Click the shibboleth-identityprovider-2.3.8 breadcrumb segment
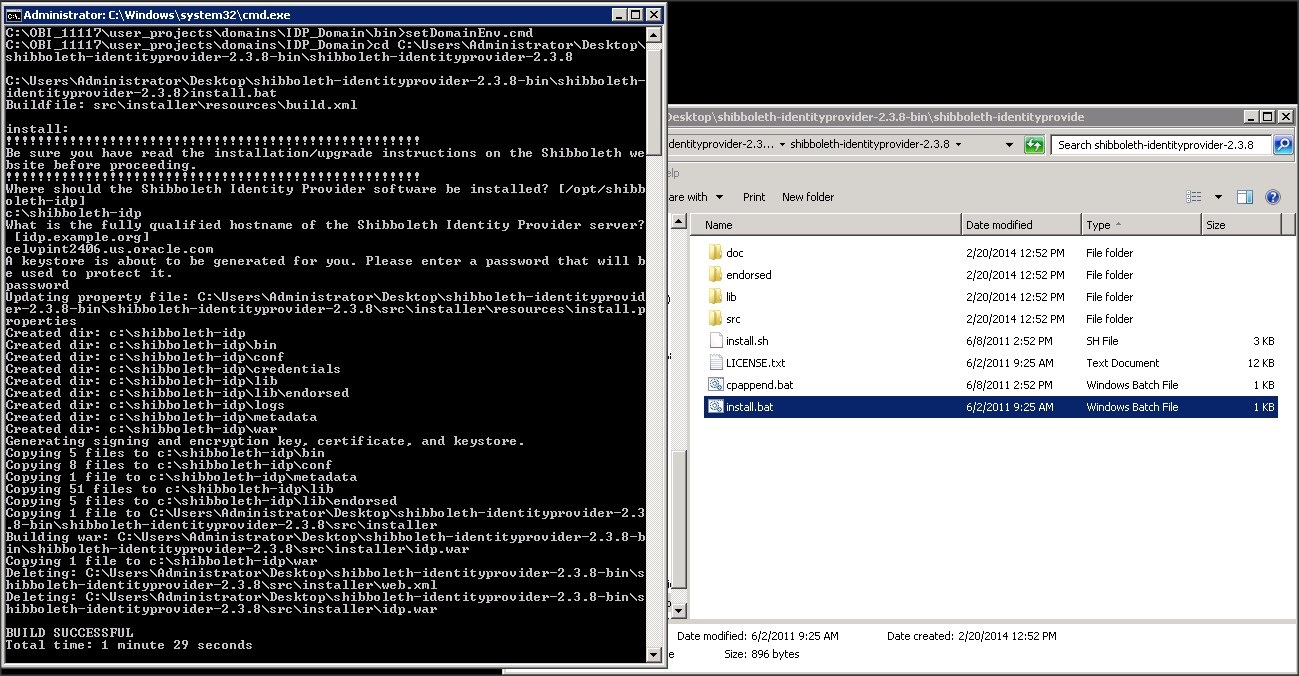The image size is (1299, 676). pos(870,145)
